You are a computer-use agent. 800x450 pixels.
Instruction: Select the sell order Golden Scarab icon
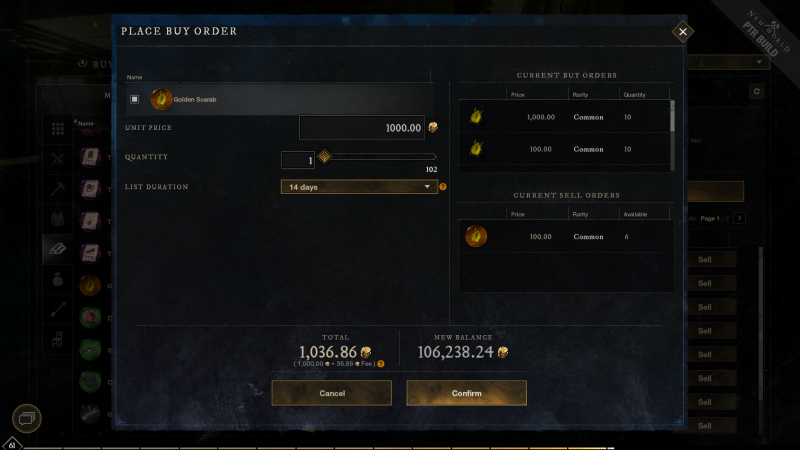point(476,237)
